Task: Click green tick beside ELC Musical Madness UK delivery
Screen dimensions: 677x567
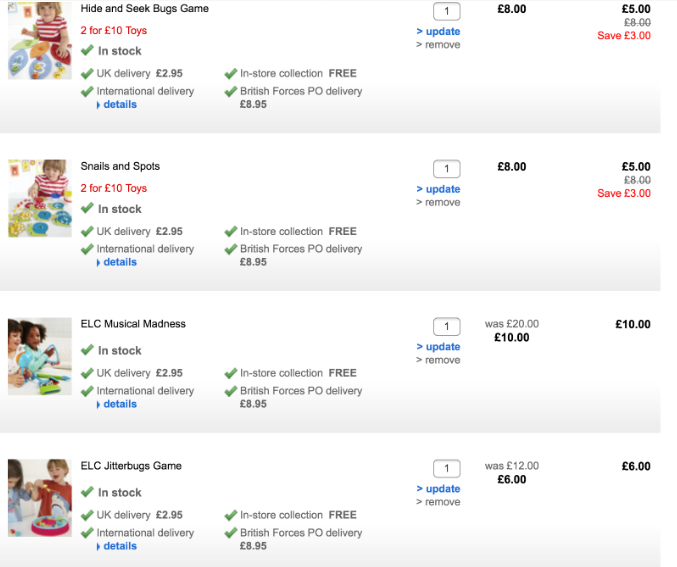Action: 88,373
